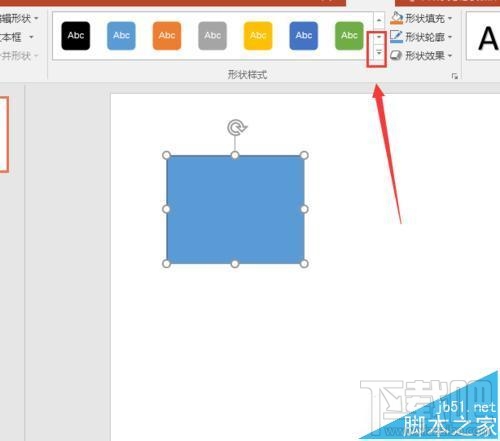Image resolution: width=500 pixels, height=441 pixels.
Task: Click the bottom-left resize handle of rectangle
Action: click(x=166, y=264)
